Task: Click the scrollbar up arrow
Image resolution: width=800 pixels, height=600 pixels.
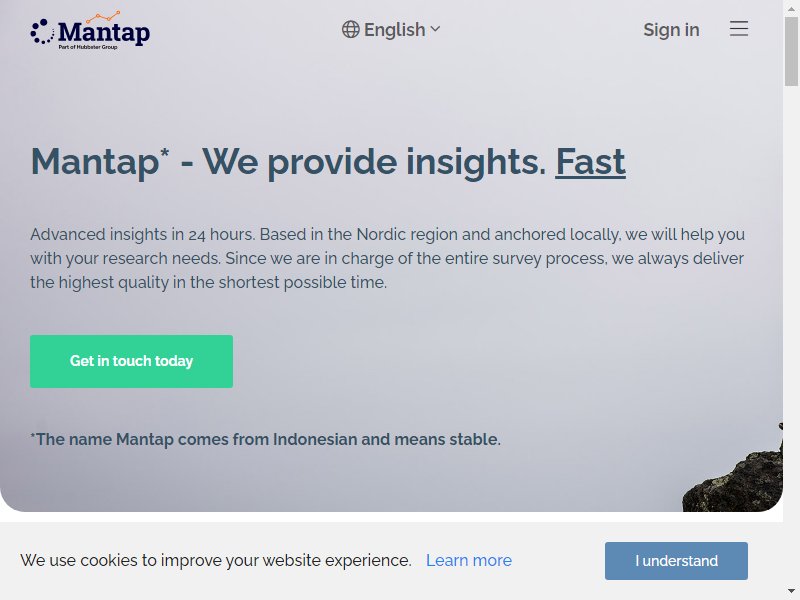Action: pos(791,9)
